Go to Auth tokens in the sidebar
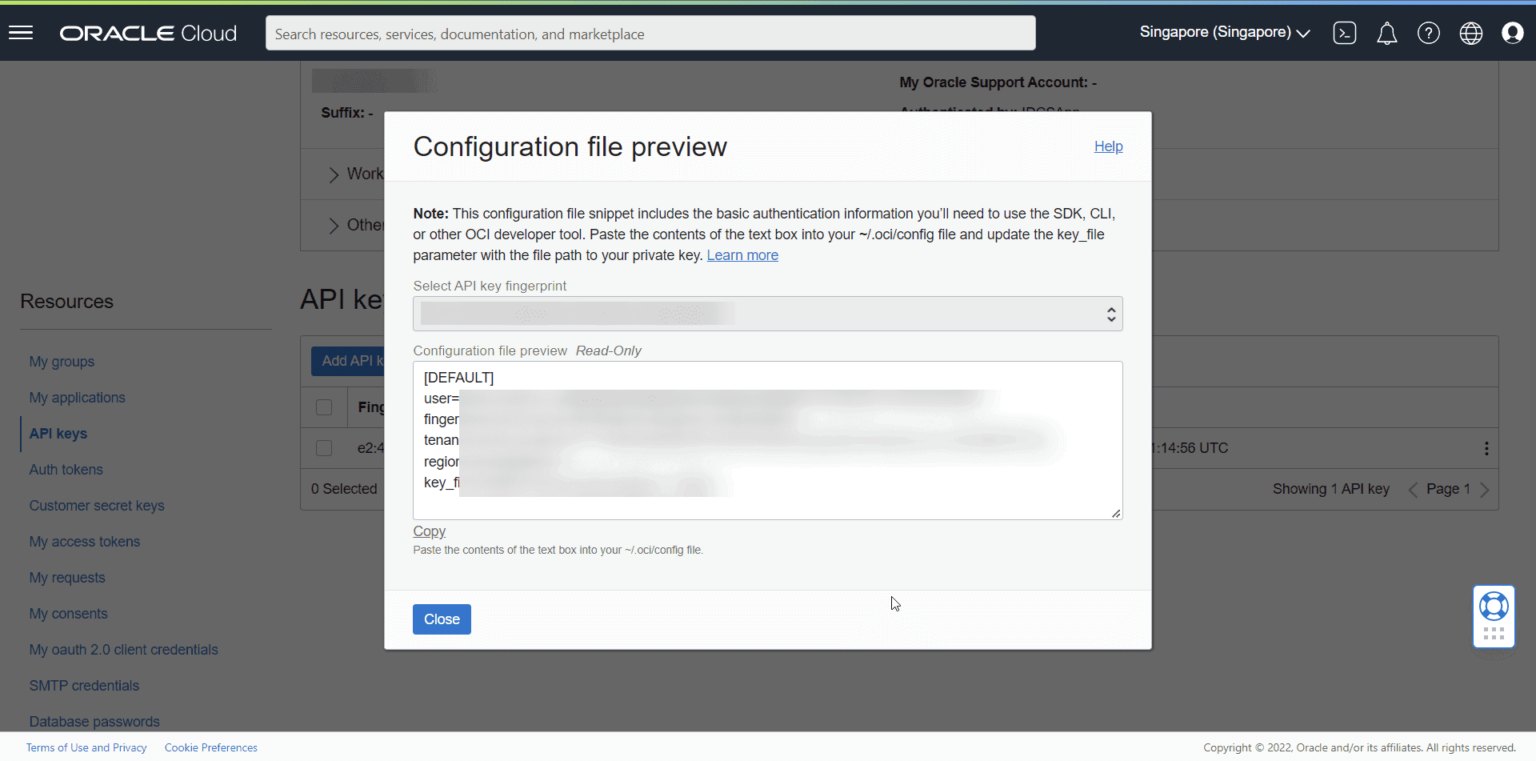The height and width of the screenshot is (761, 1536). coord(66,469)
